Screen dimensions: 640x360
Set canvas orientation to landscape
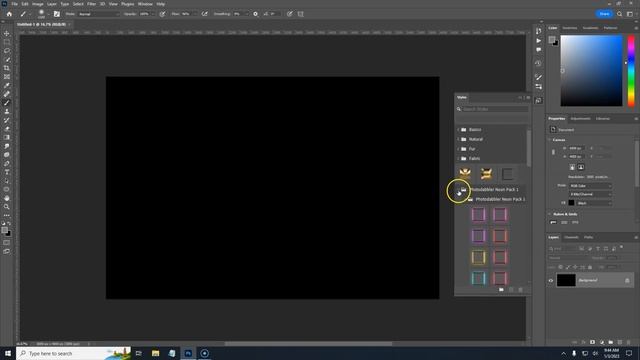pos(581,167)
